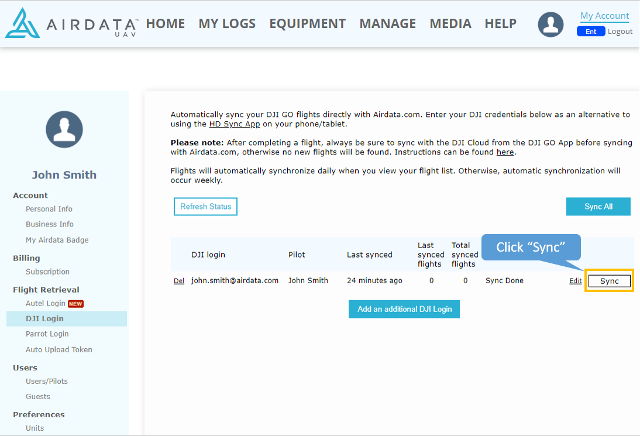The image size is (640, 436).
Task: Open the EQUIPMENT menu
Action: [x=307, y=24]
